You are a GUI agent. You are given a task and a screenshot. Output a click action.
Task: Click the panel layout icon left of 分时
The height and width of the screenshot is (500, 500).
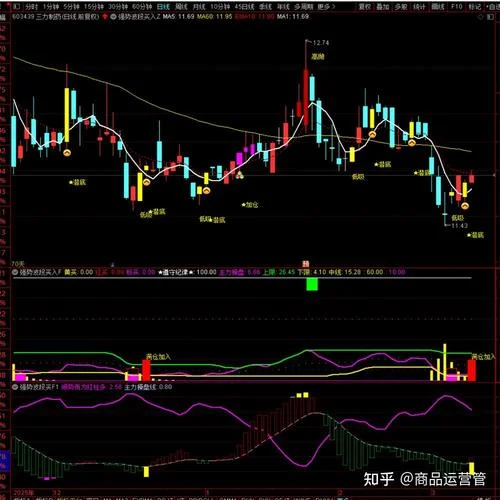[x=17, y=7]
